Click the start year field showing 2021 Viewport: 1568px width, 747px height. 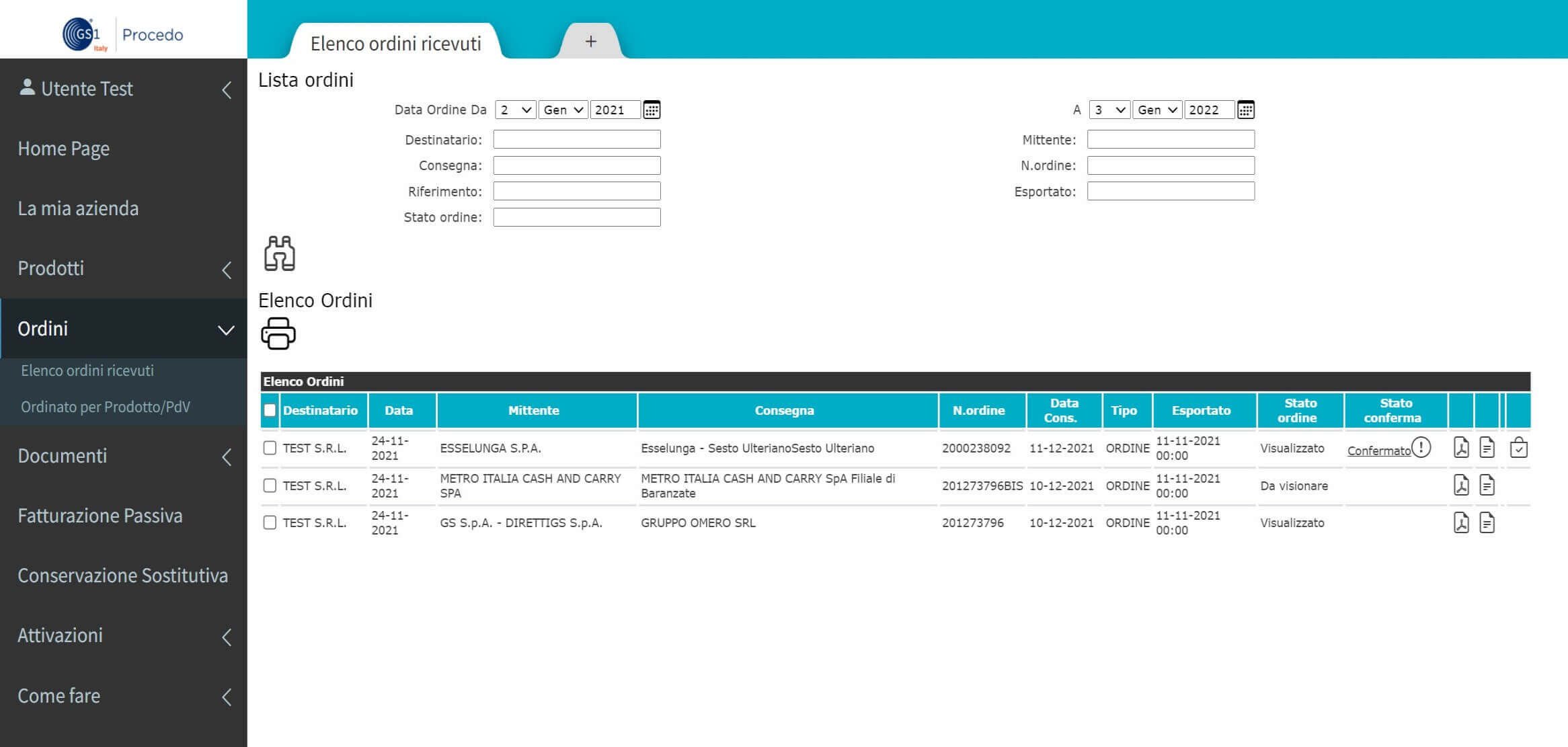pos(615,110)
